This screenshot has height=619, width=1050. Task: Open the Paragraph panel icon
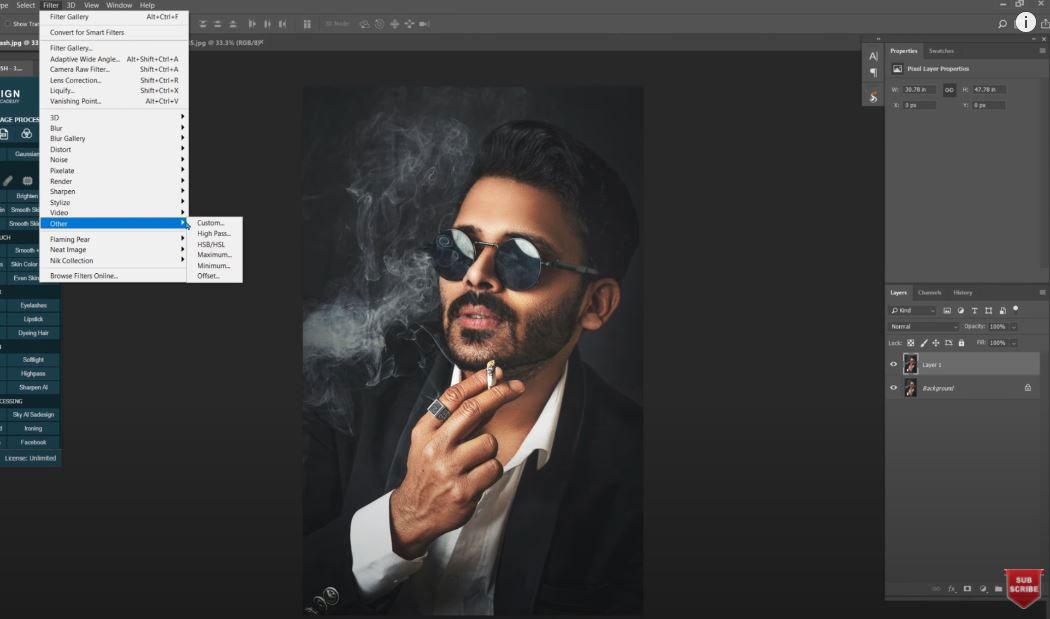[873, 73]
